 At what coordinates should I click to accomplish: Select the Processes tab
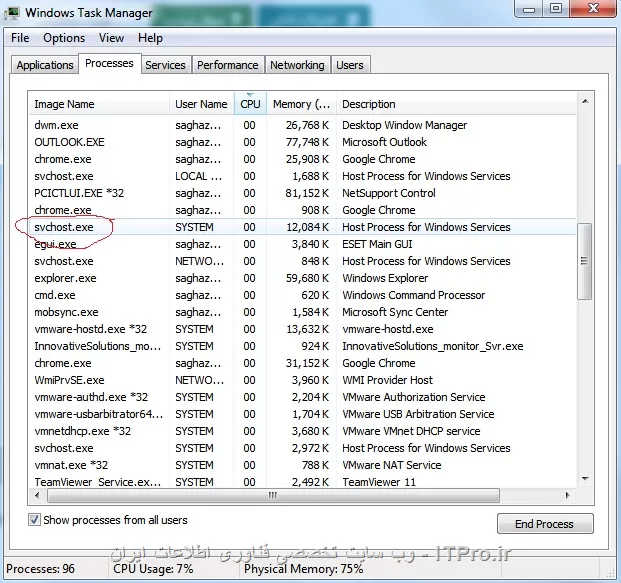click(109, 63)
